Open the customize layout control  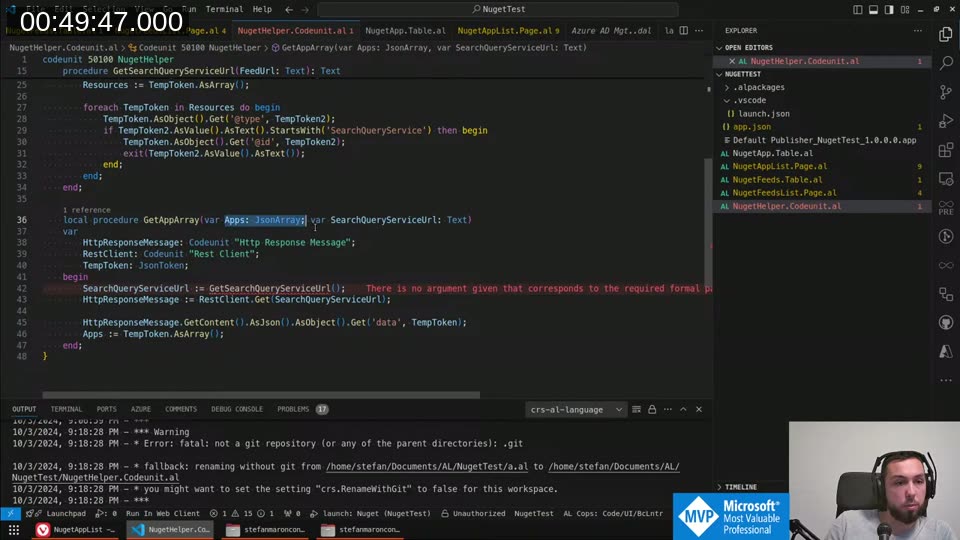click(905, 9)
